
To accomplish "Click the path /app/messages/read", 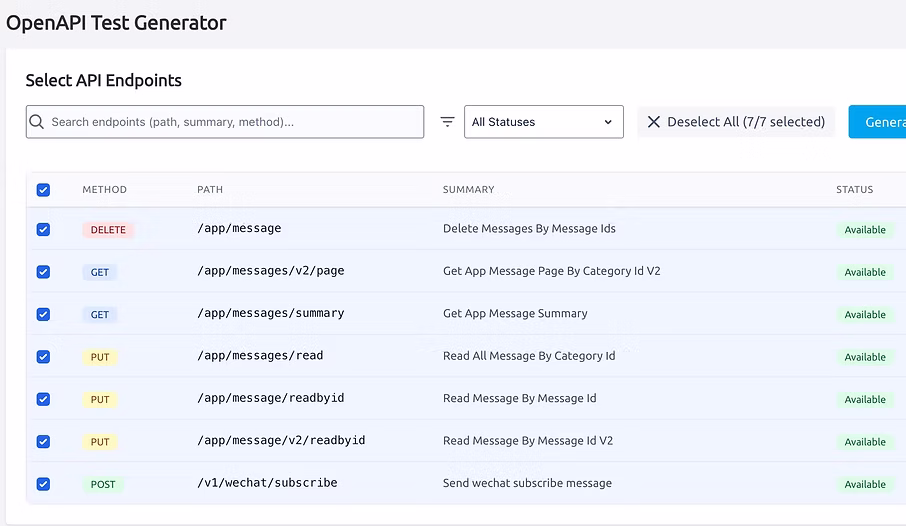I will [260, 355].
